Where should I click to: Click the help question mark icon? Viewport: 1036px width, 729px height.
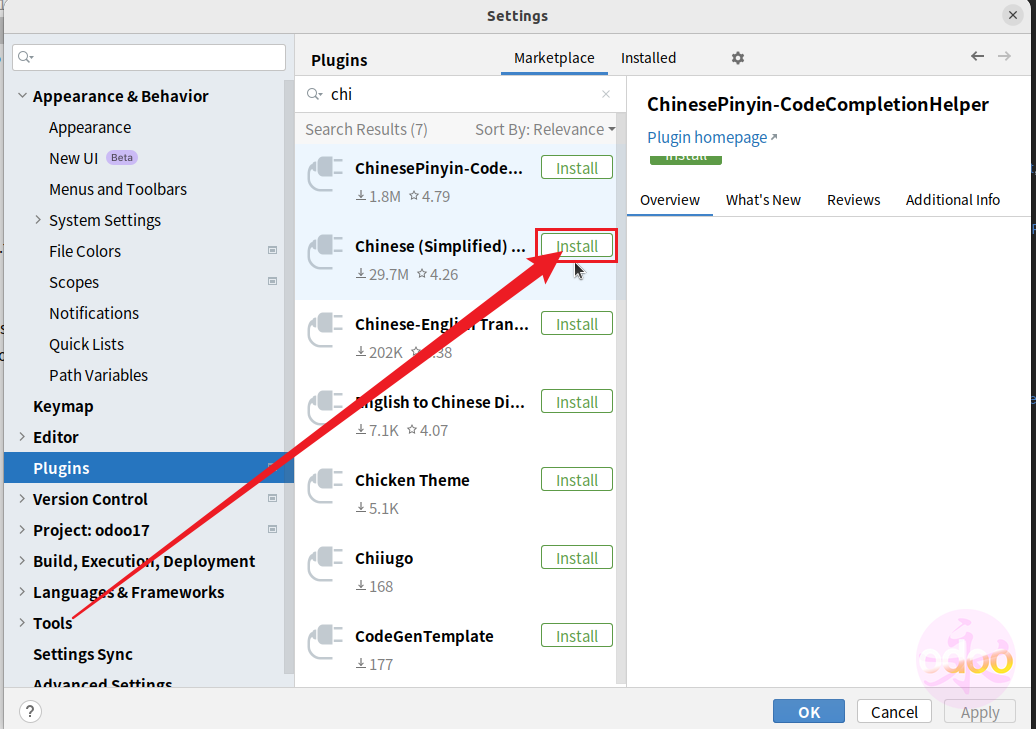(x=30, y=712)
